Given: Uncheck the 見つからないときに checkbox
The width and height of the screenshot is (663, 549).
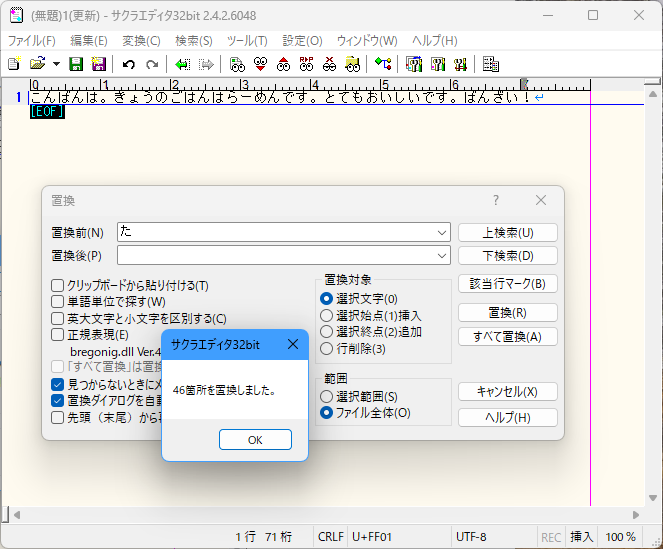Looking at the screenshot, I should [x=58, y=384].
